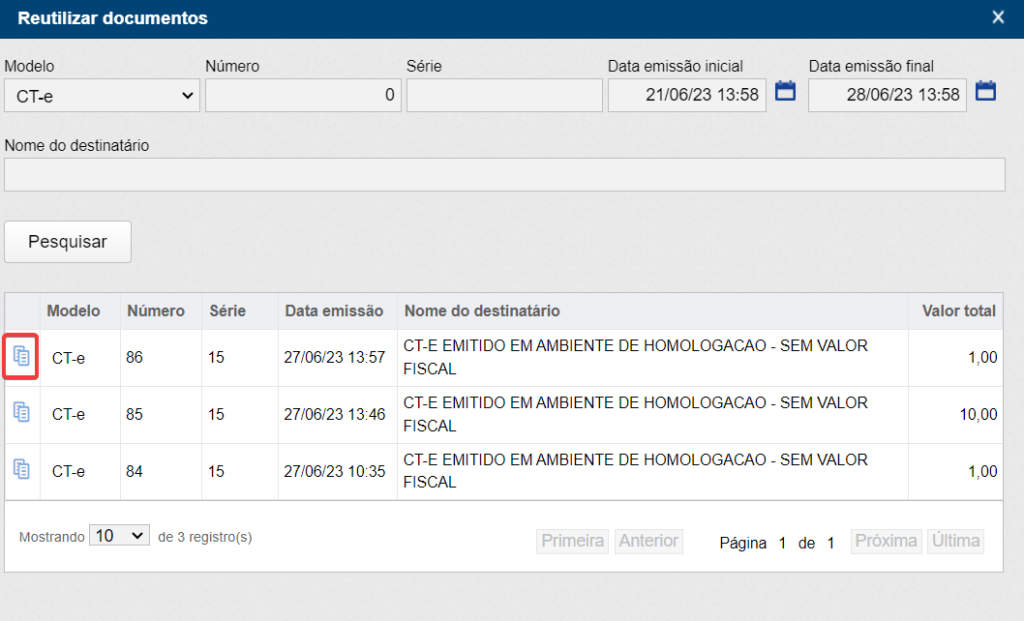Click reuse document icon for CT-e 85
1024x621 pixels.
point(22,412)
